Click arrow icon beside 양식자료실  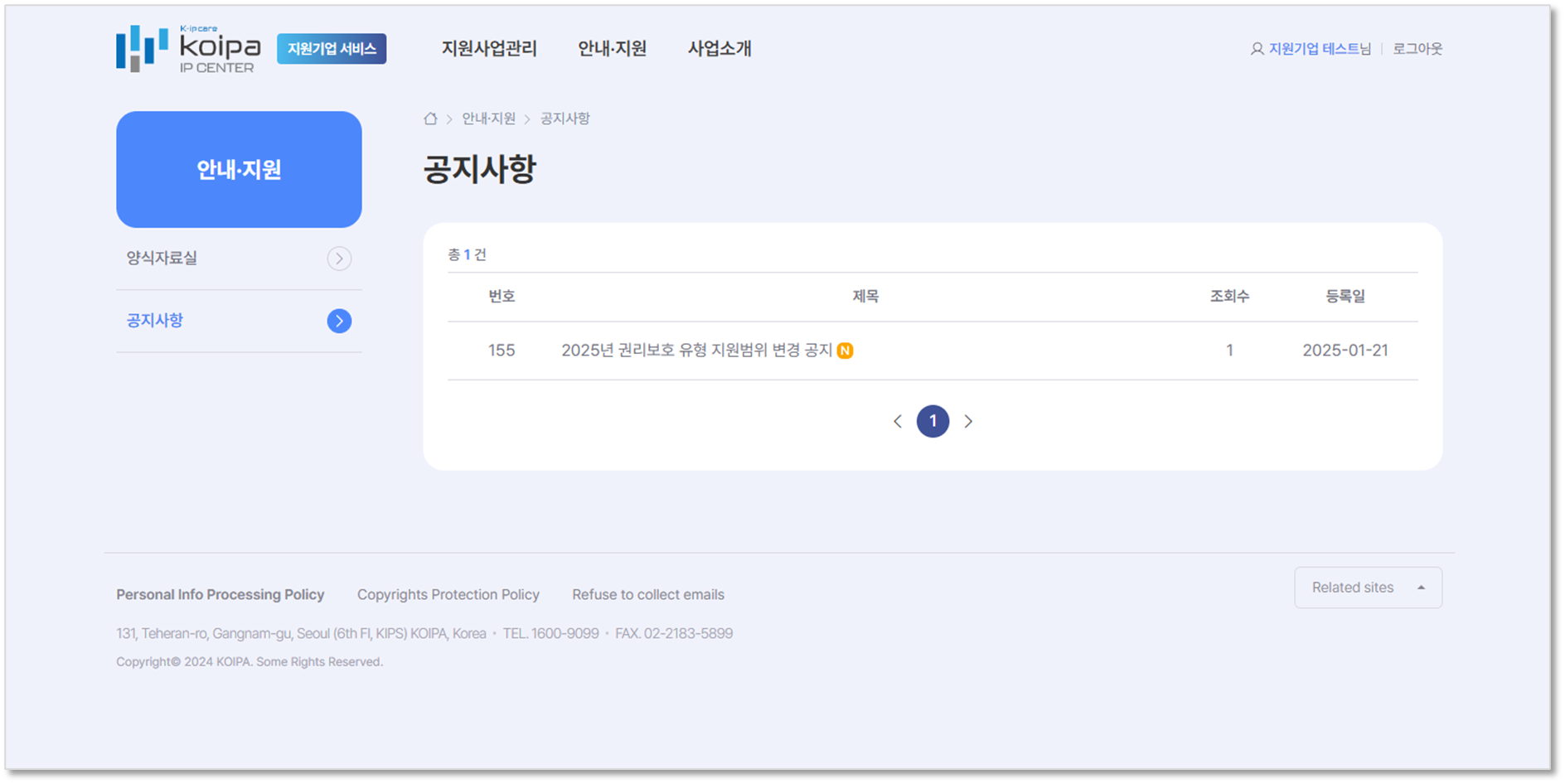339,259
